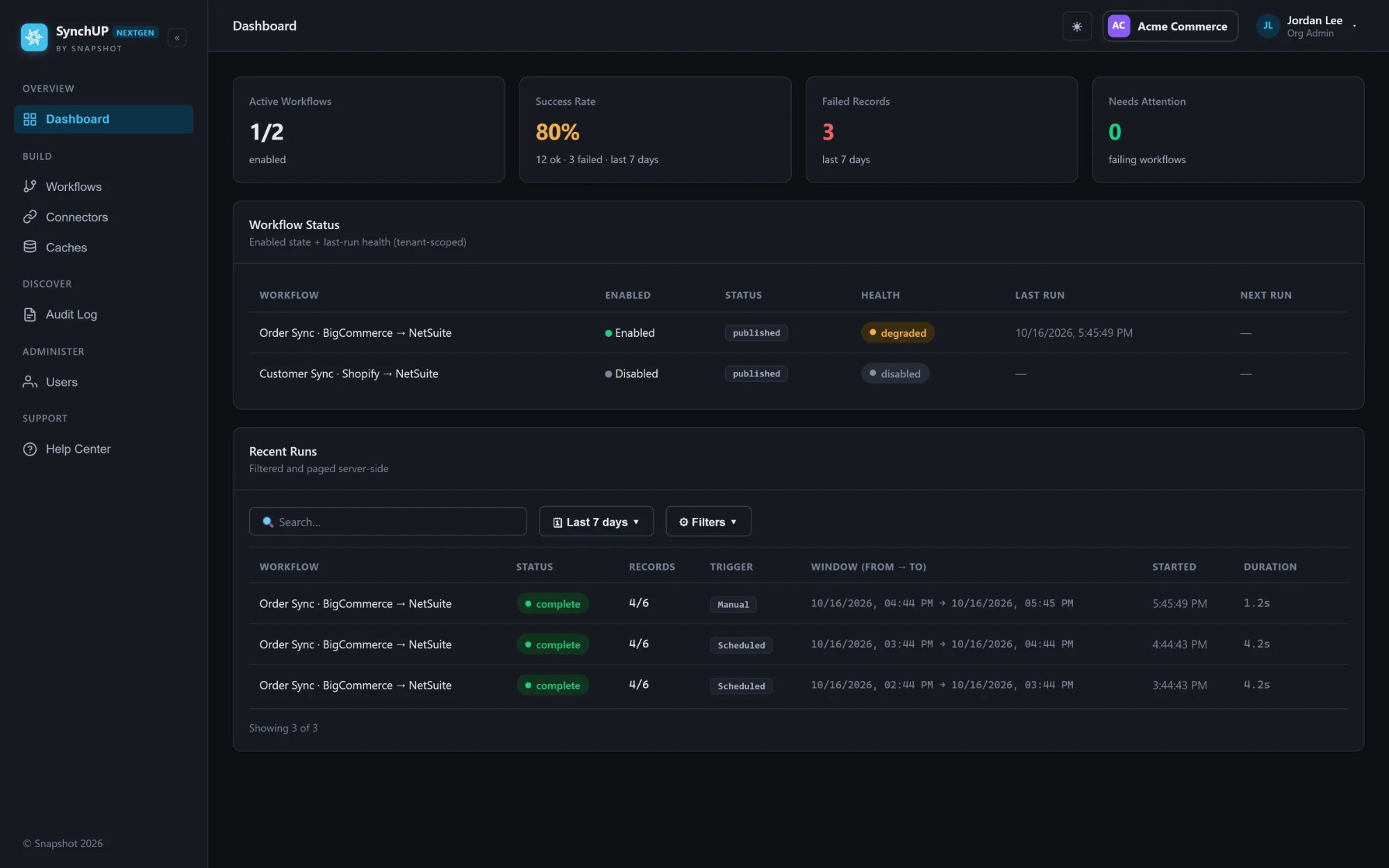Open the Last 7 days date range dropdown
This screenshot has height=868, width=1389.
596,521
